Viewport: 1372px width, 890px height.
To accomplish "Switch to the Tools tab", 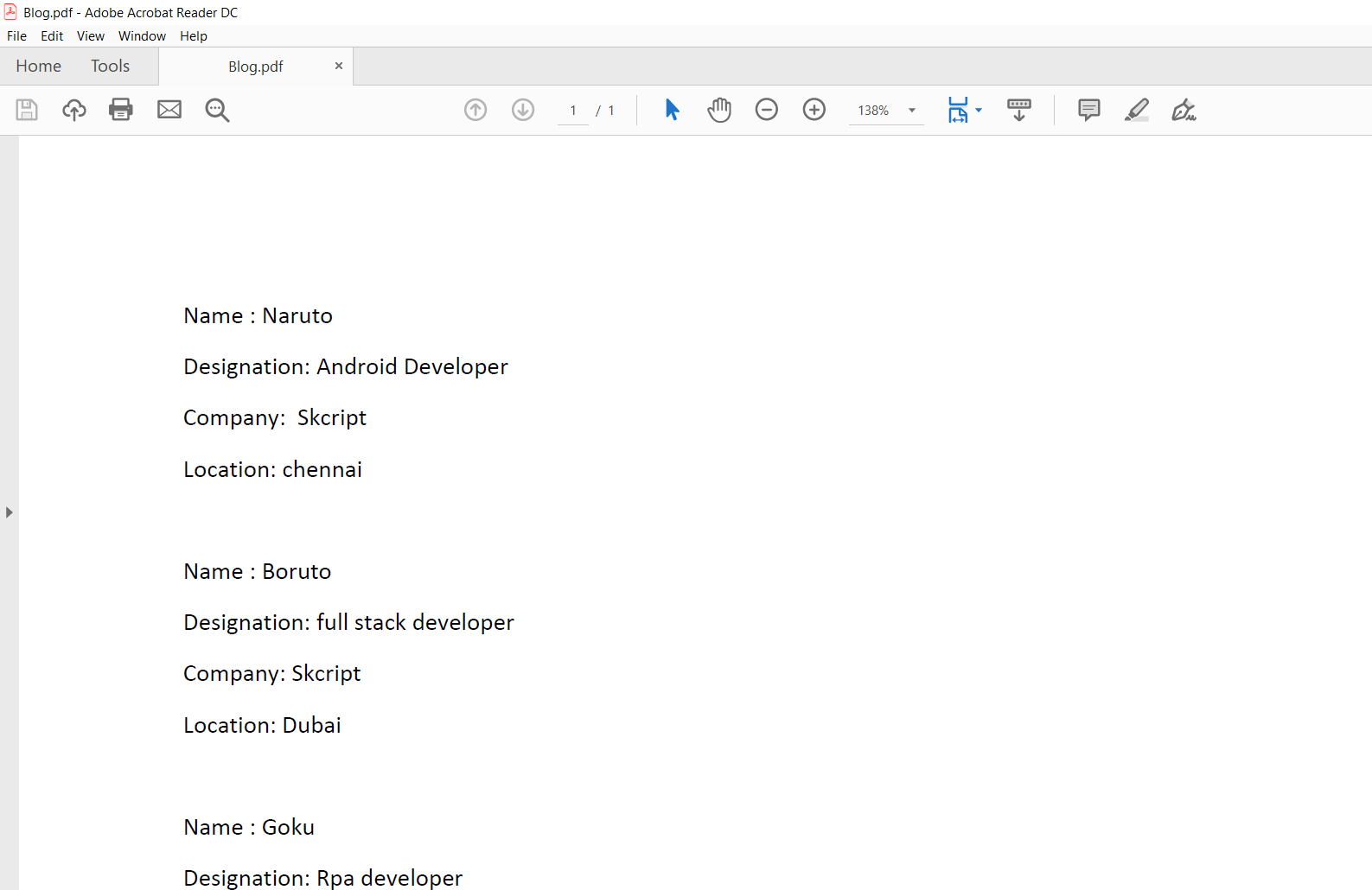I will pos(110,67).
